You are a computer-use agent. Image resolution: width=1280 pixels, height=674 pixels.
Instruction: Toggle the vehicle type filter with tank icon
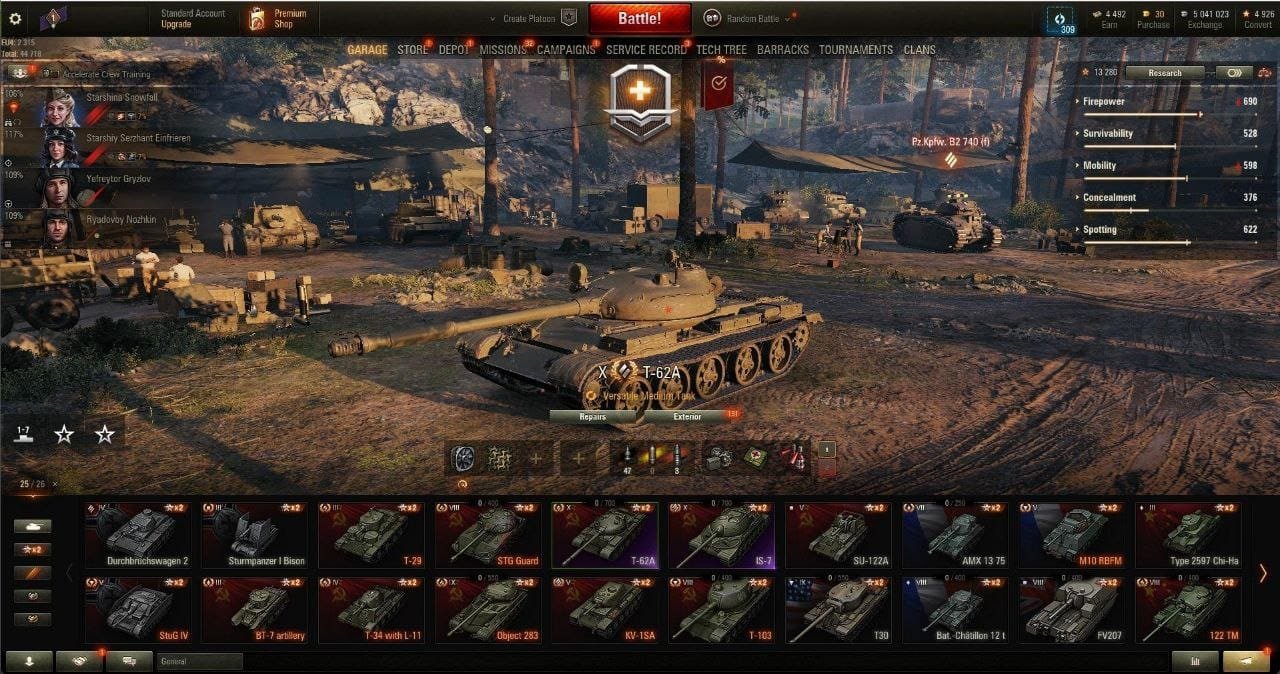pos(33,526)
